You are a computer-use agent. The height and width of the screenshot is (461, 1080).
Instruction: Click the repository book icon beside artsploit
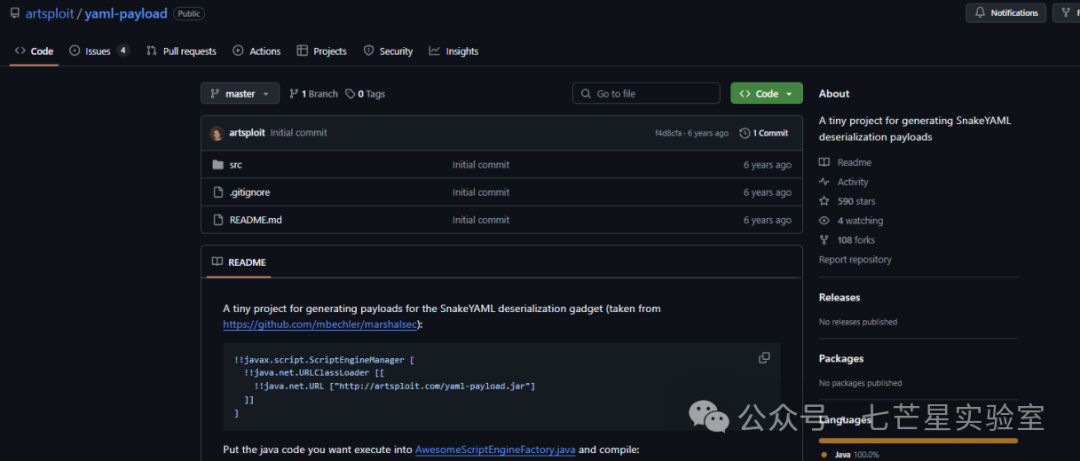[x=15, y=14]
